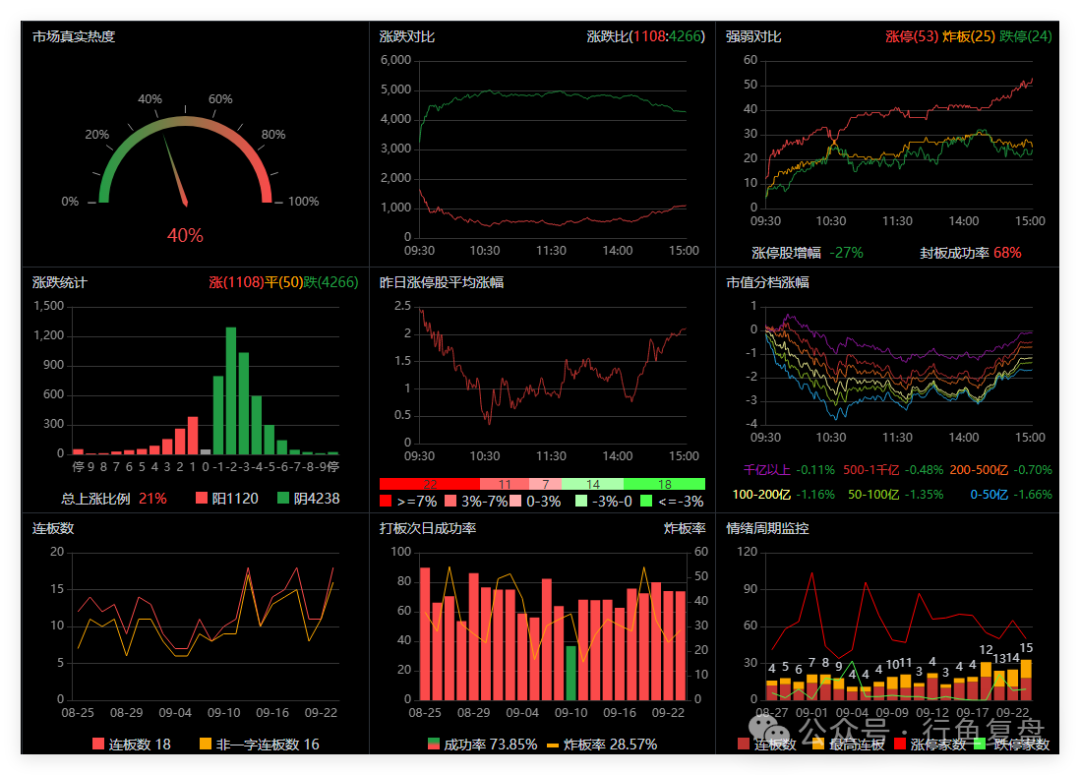Click the 千亿以上 -0.11% entry

789,470
